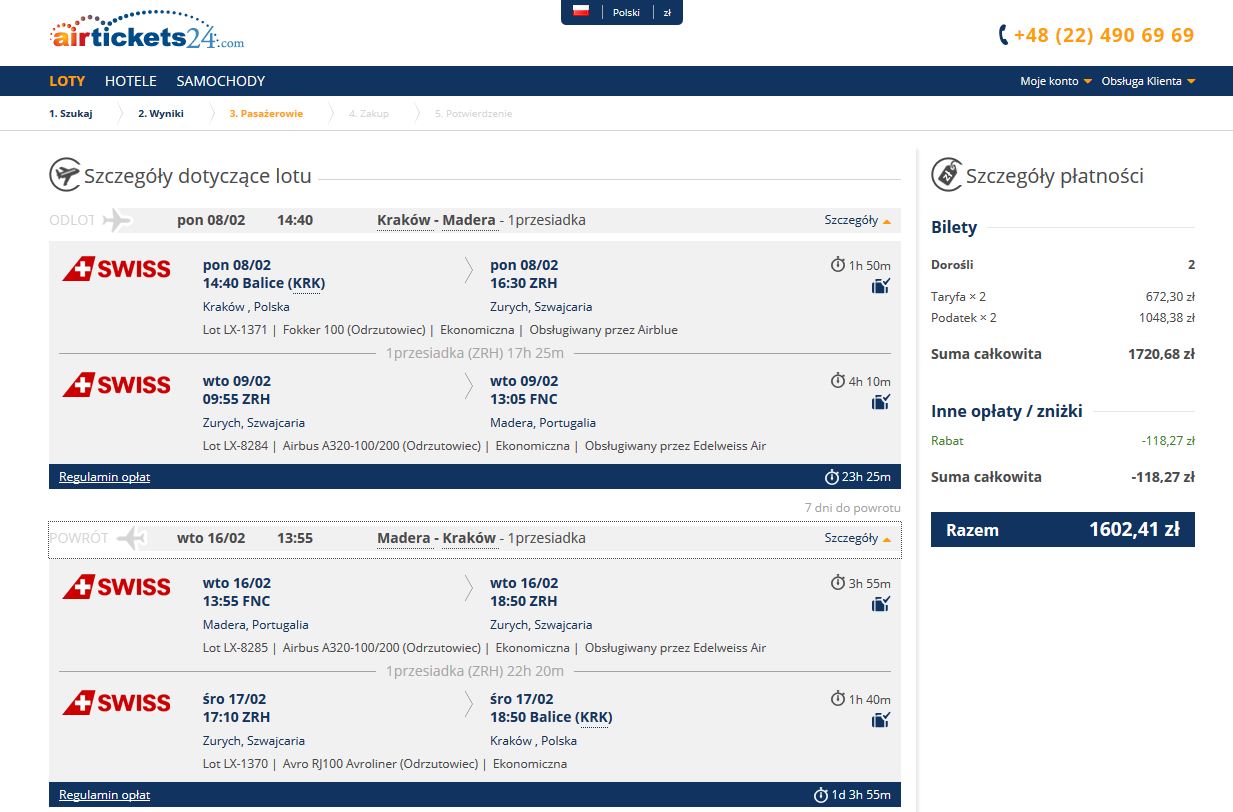Return to step 1. Szukaj
Viewport: 1233px width, 812px height.
point(71,113)
